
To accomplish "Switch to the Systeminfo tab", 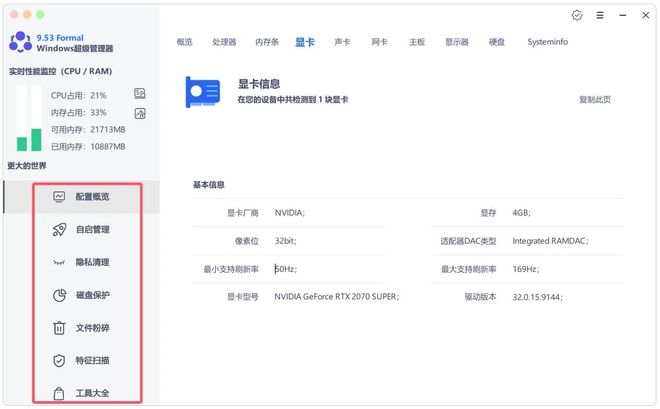I will point(548,42).
